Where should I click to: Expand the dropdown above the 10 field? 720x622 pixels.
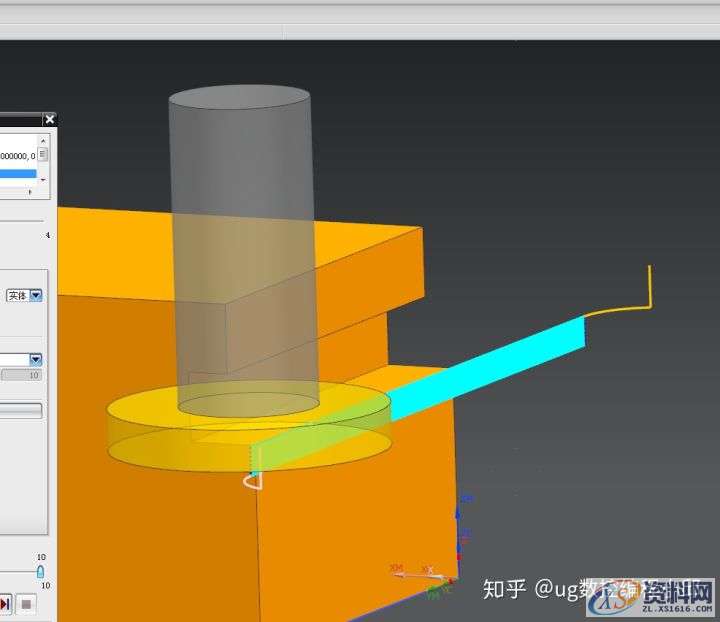click(36, 359)
